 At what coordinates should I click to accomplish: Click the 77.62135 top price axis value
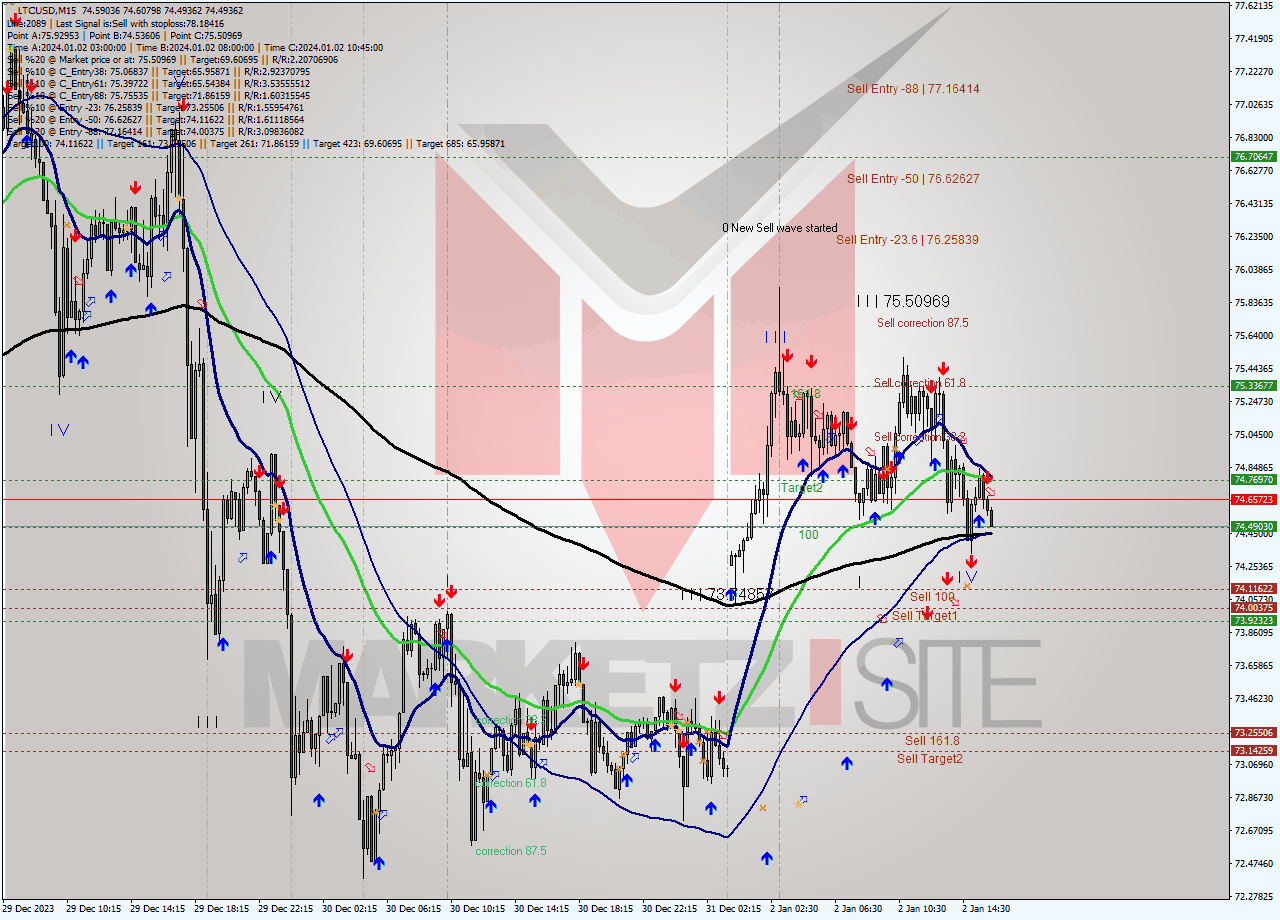(x=1254, y=5)
